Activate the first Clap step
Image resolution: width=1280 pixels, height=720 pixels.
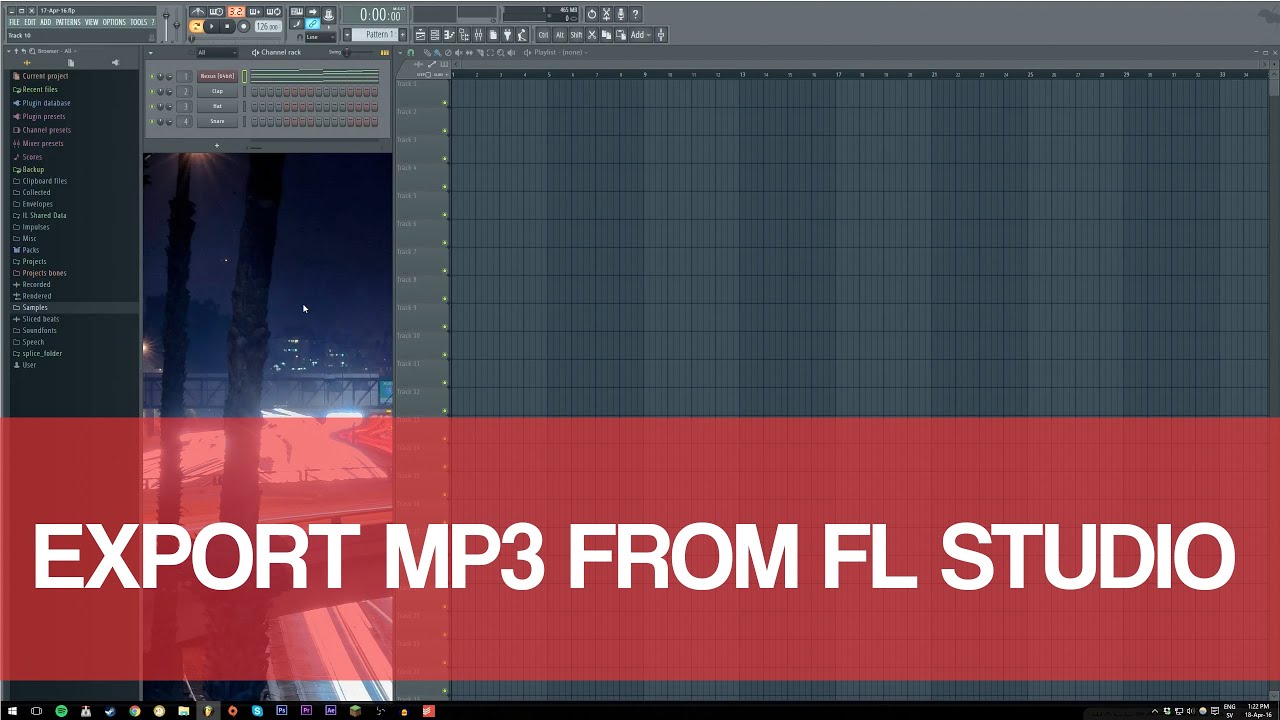click(254, 91)
